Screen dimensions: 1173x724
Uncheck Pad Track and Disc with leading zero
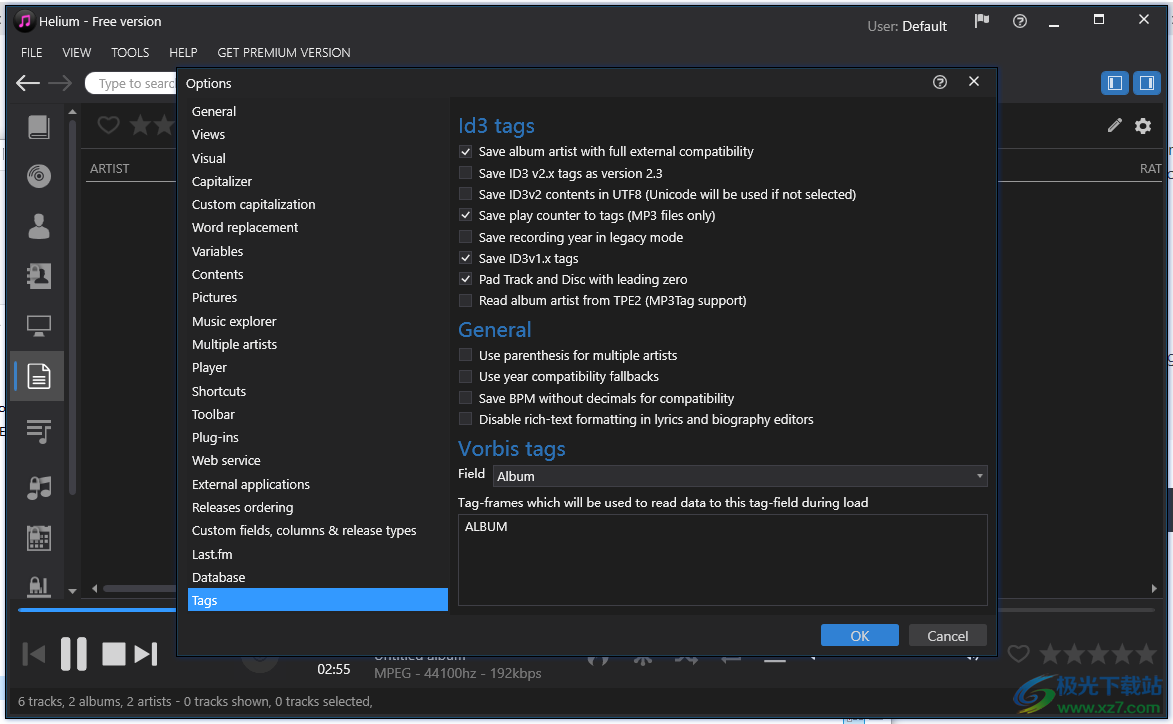[x=466, y=279]
